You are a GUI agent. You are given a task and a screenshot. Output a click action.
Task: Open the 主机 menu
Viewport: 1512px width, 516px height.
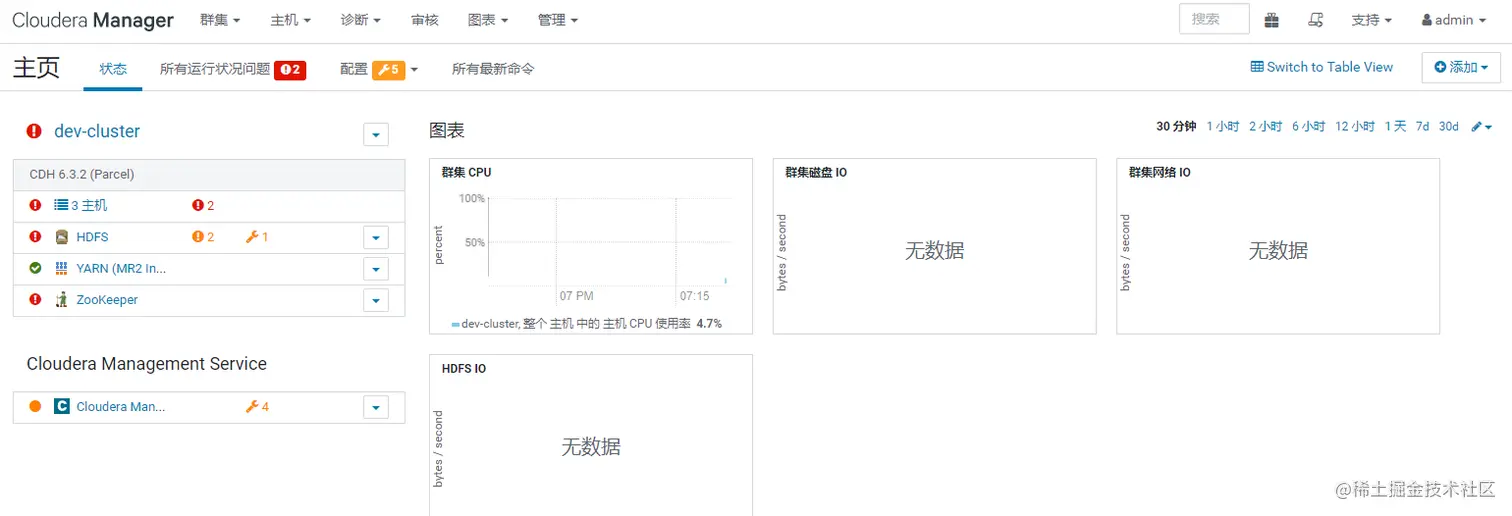pyautogui.click(x=291, y=20)
